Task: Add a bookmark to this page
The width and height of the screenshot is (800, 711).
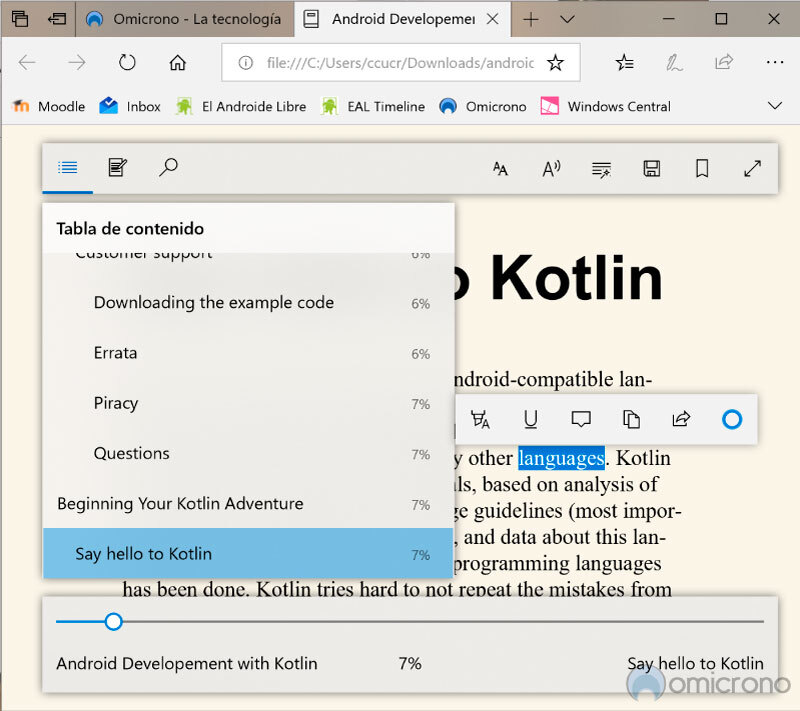Action: coord(702,168)
